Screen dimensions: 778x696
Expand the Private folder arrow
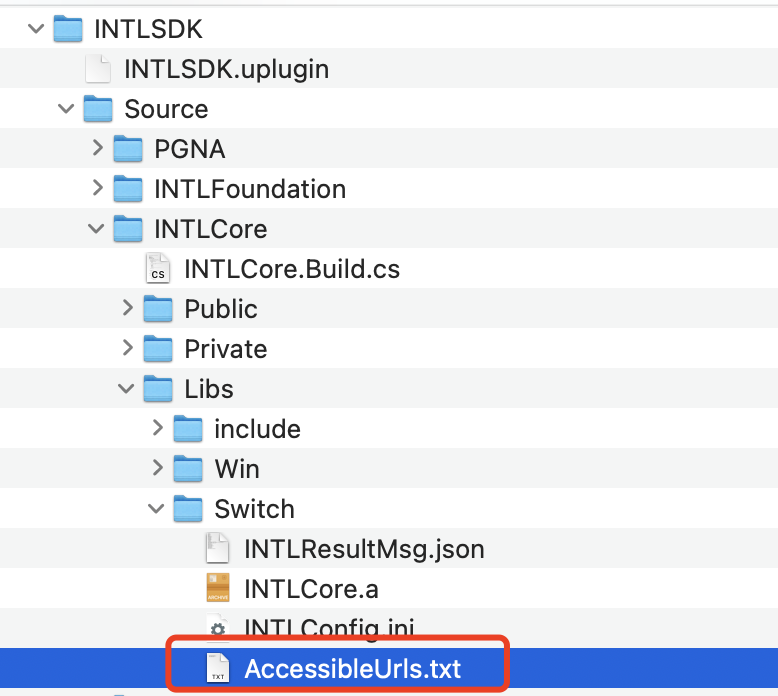point(127,349)
